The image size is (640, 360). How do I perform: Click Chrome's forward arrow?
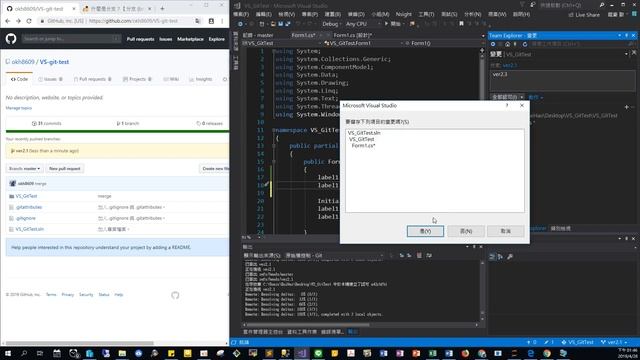click(18, 21)
